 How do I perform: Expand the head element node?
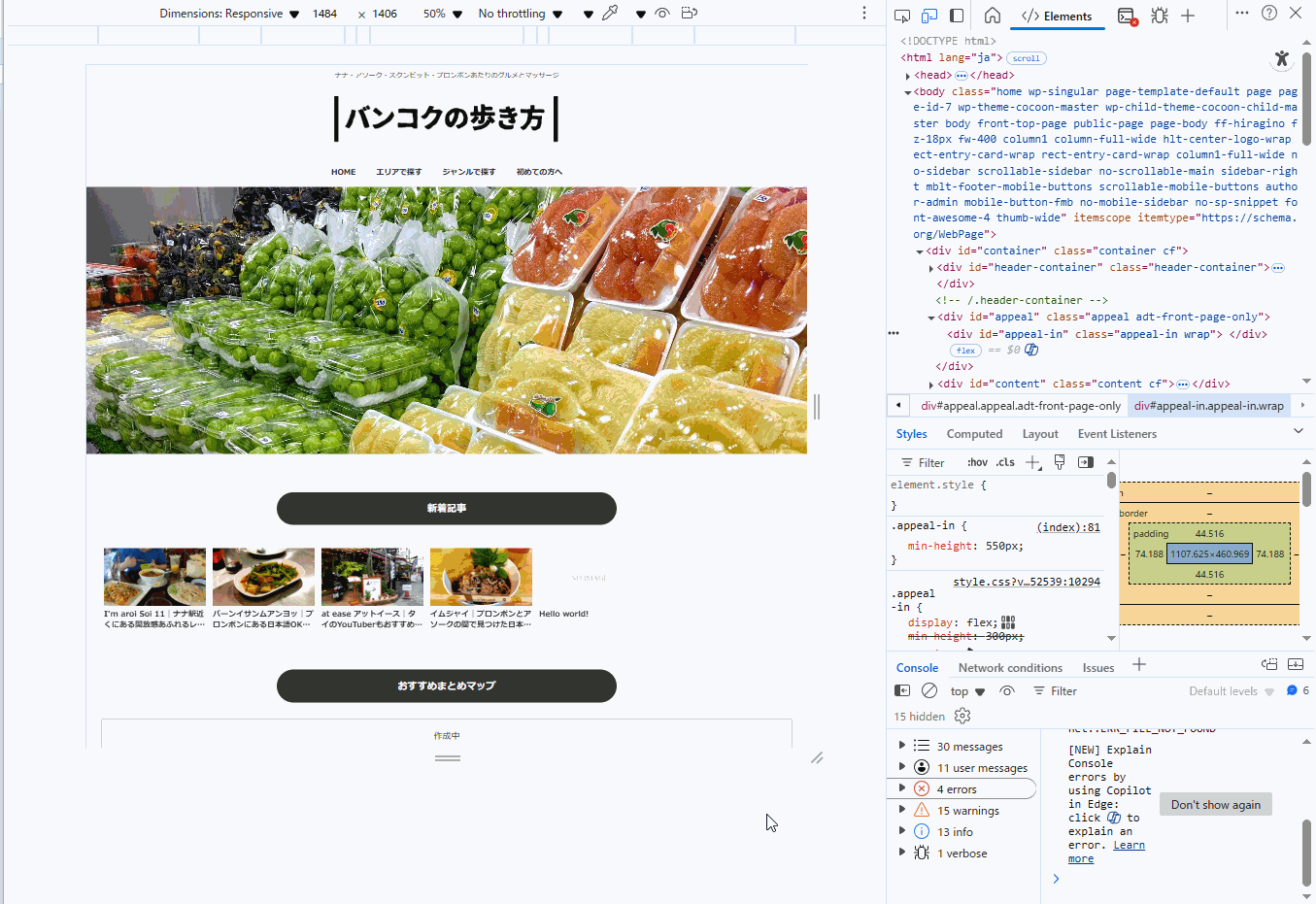[x=908, y=76]
